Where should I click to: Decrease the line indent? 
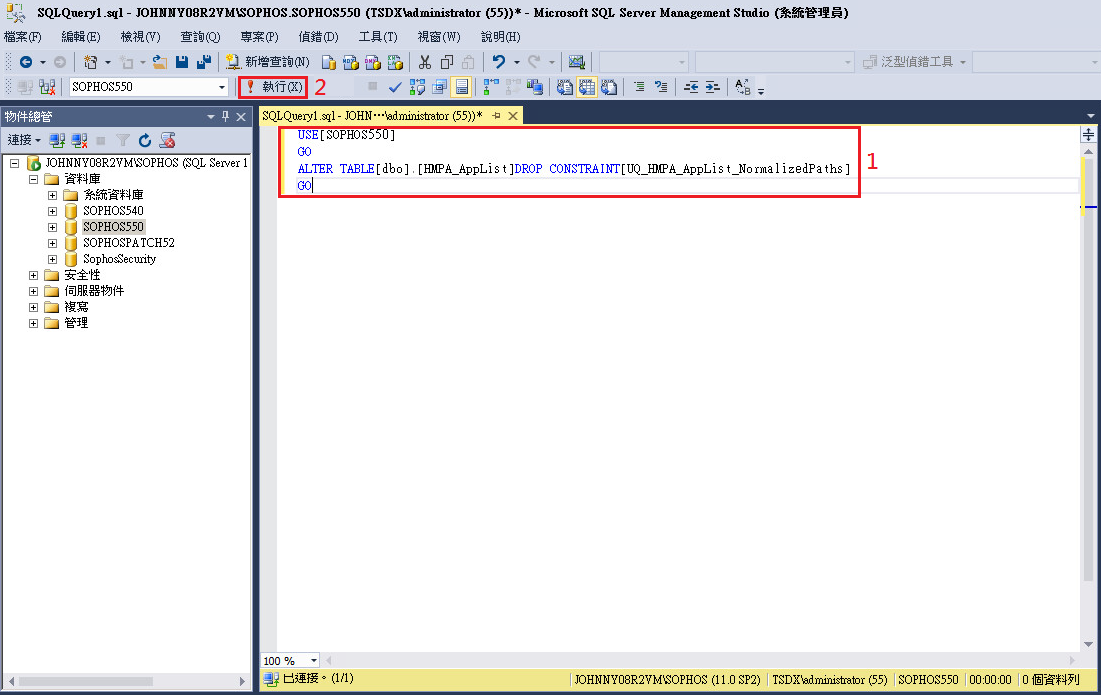coord(691,87)
